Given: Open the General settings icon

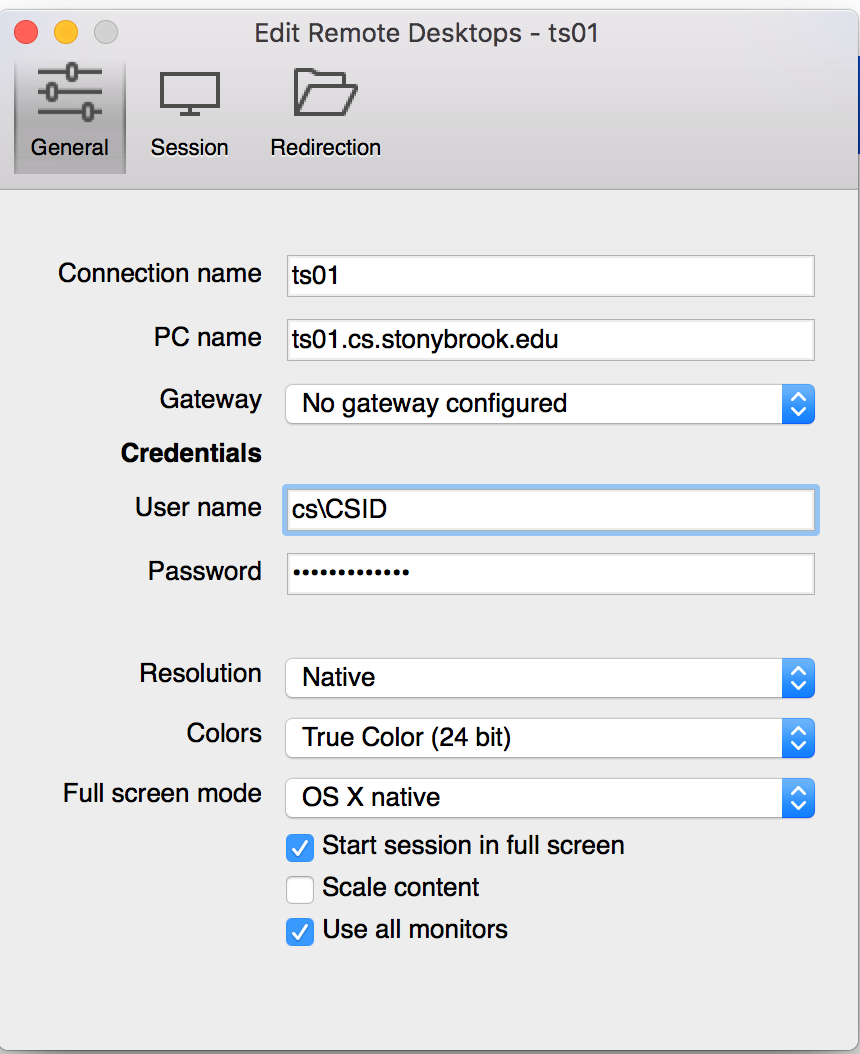Looking at the screenshot, I should [x=69, y=96].
